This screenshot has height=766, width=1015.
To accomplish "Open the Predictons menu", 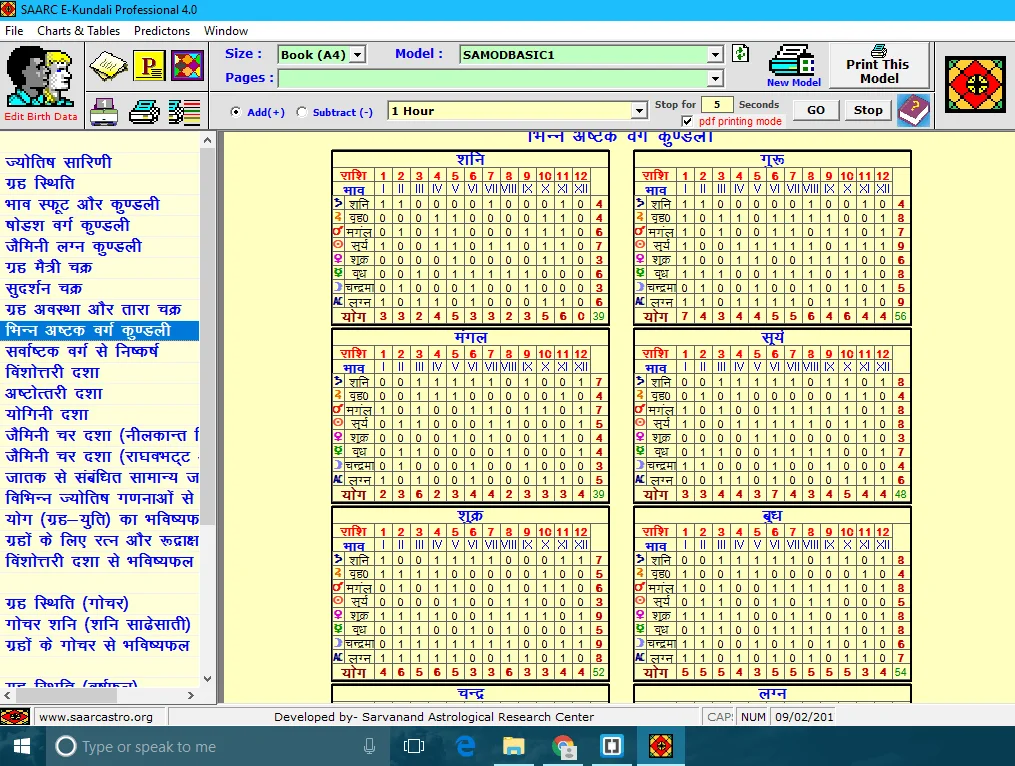I will pos(162,30).
